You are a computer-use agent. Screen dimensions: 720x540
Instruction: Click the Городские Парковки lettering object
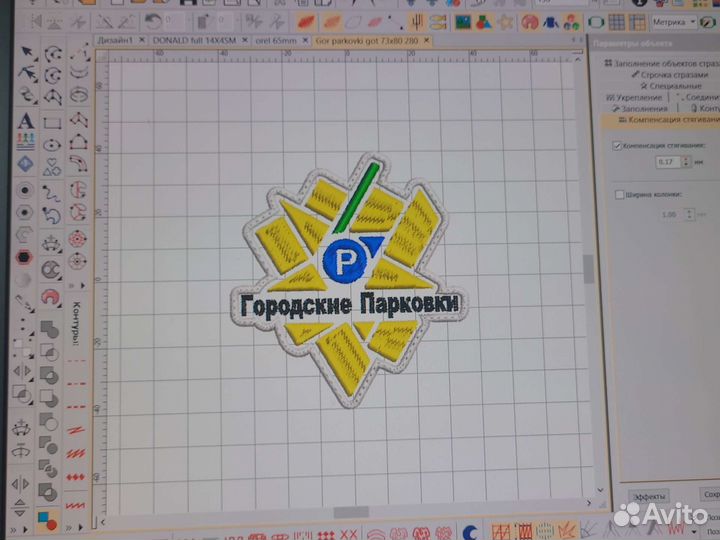[x=349, y=305]
